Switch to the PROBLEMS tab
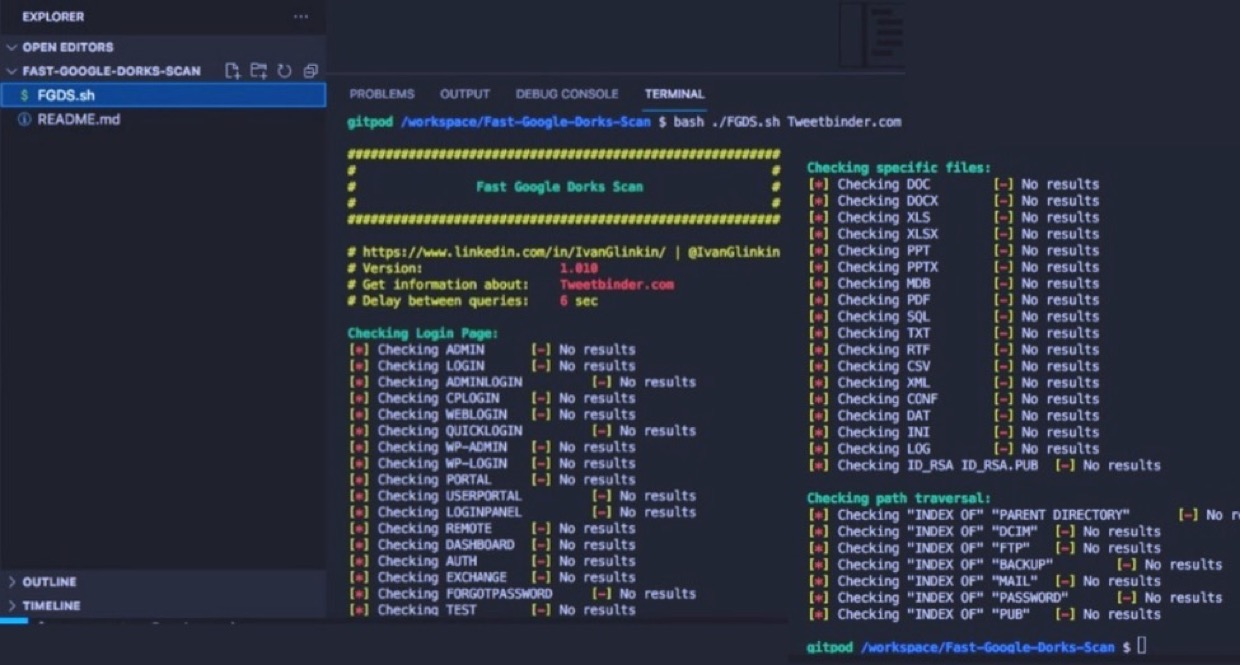This screenshot has height=665, width=1240. coord(382,94)
